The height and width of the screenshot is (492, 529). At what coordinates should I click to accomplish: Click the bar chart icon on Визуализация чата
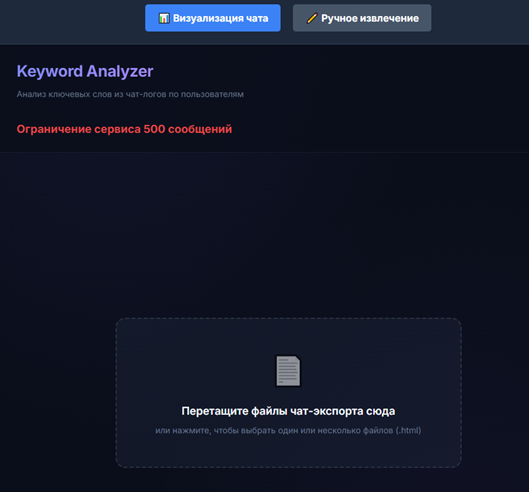[164, 18]
